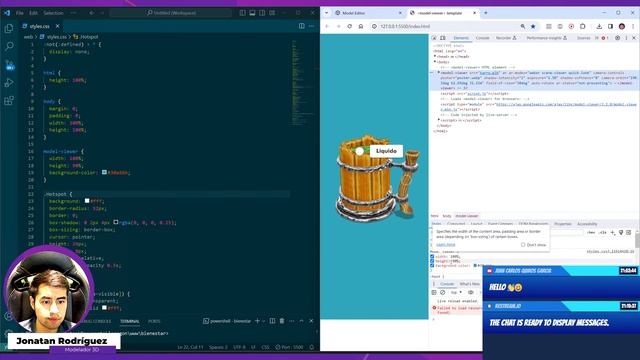
Task: Expand the head element node
Action: click(x=435, y=57)
